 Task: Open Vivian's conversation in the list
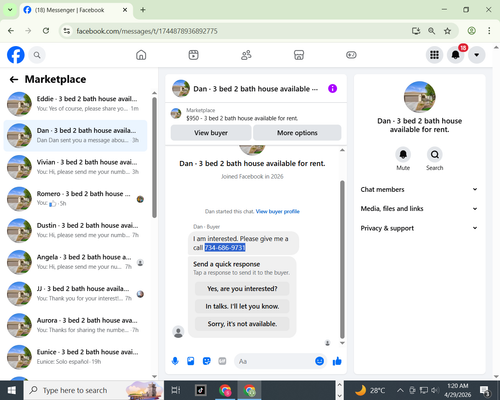[x=75, y=167]
